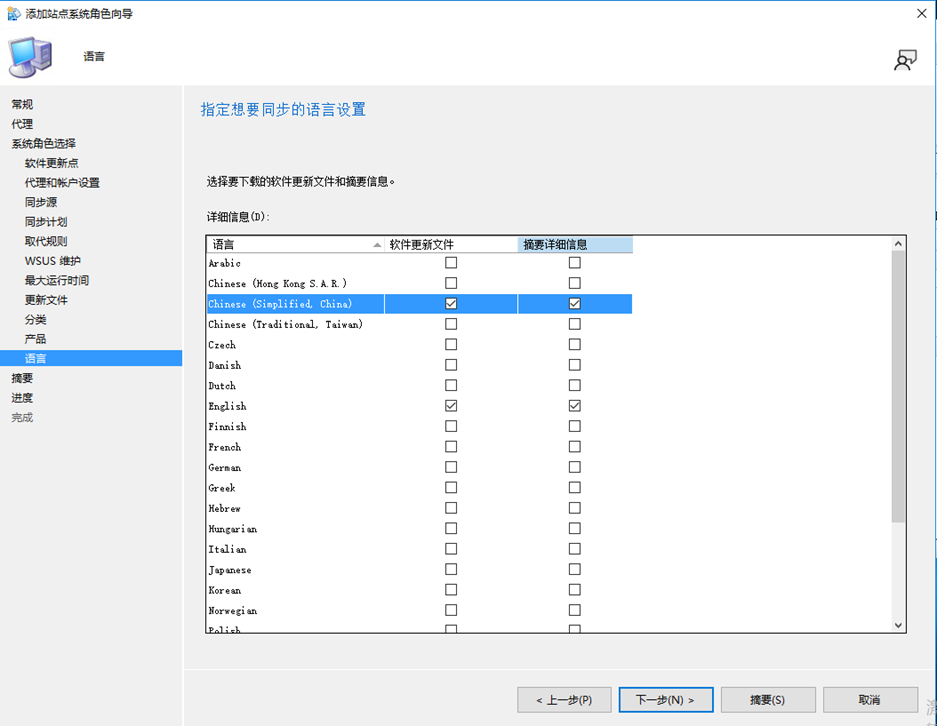
Task: Select the Chinese (Simplified, China) row
Action: point(419,304)
